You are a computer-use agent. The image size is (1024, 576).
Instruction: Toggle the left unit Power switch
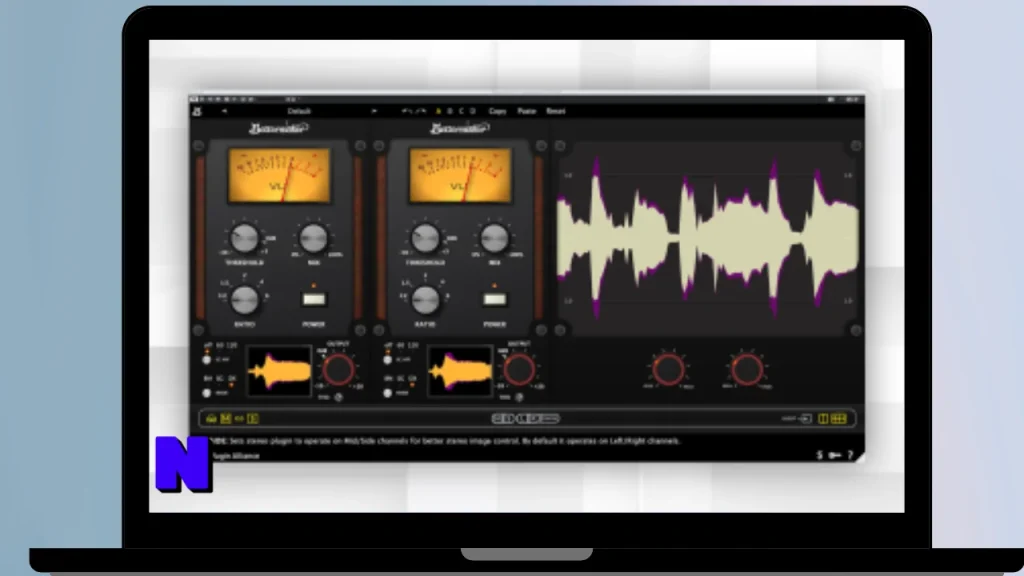(313, 299)
